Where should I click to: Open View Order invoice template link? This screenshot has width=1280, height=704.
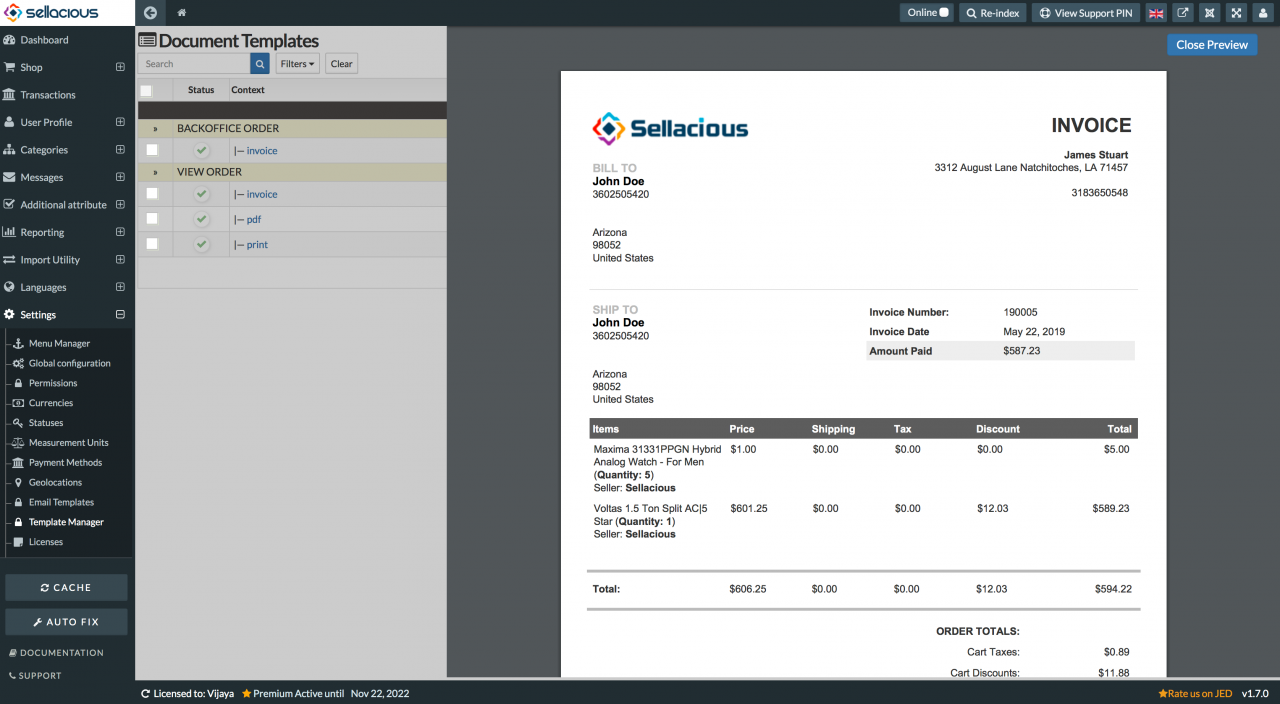262,194
